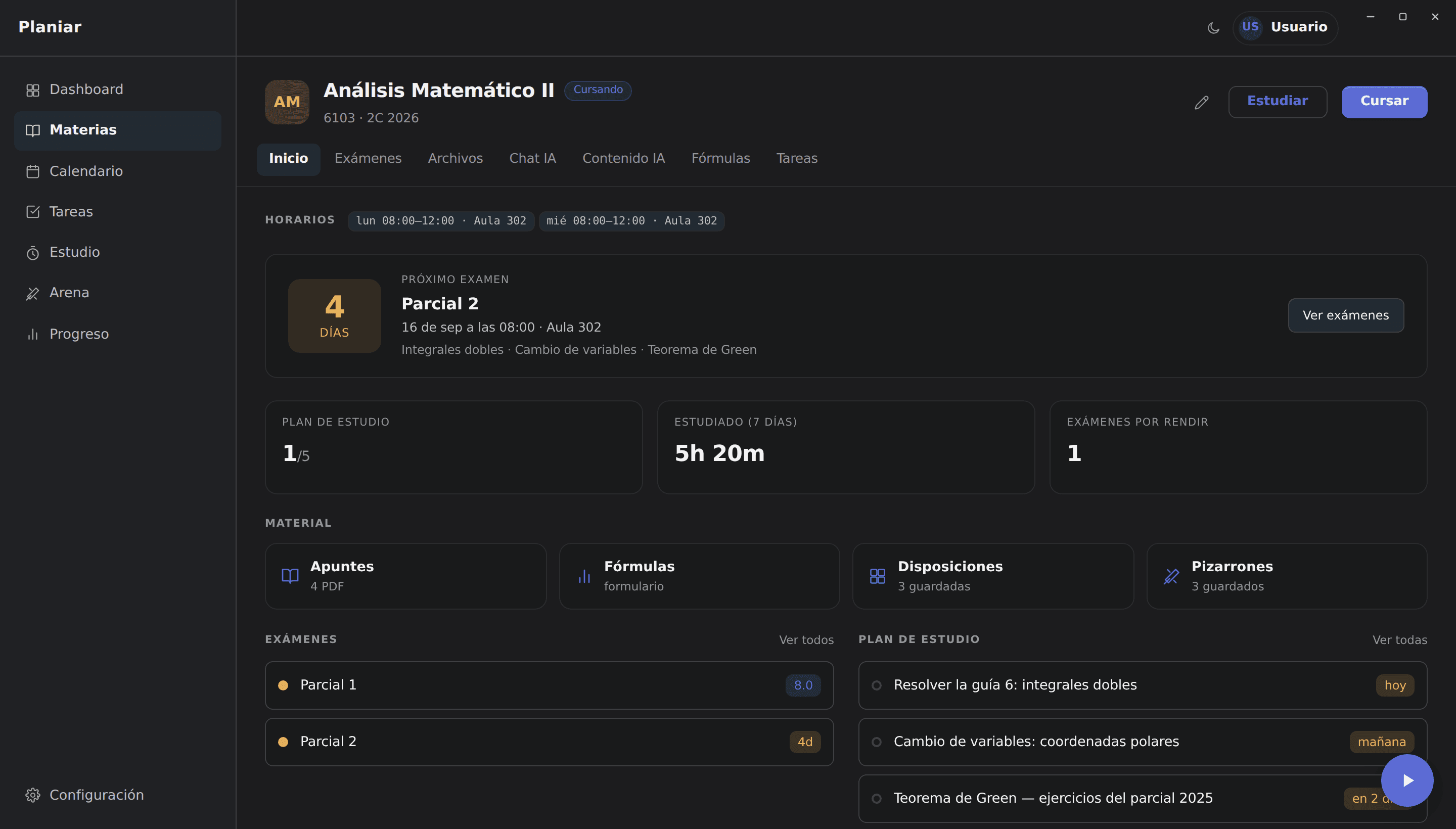Select the Inicio tab

(x=288, y=159)
